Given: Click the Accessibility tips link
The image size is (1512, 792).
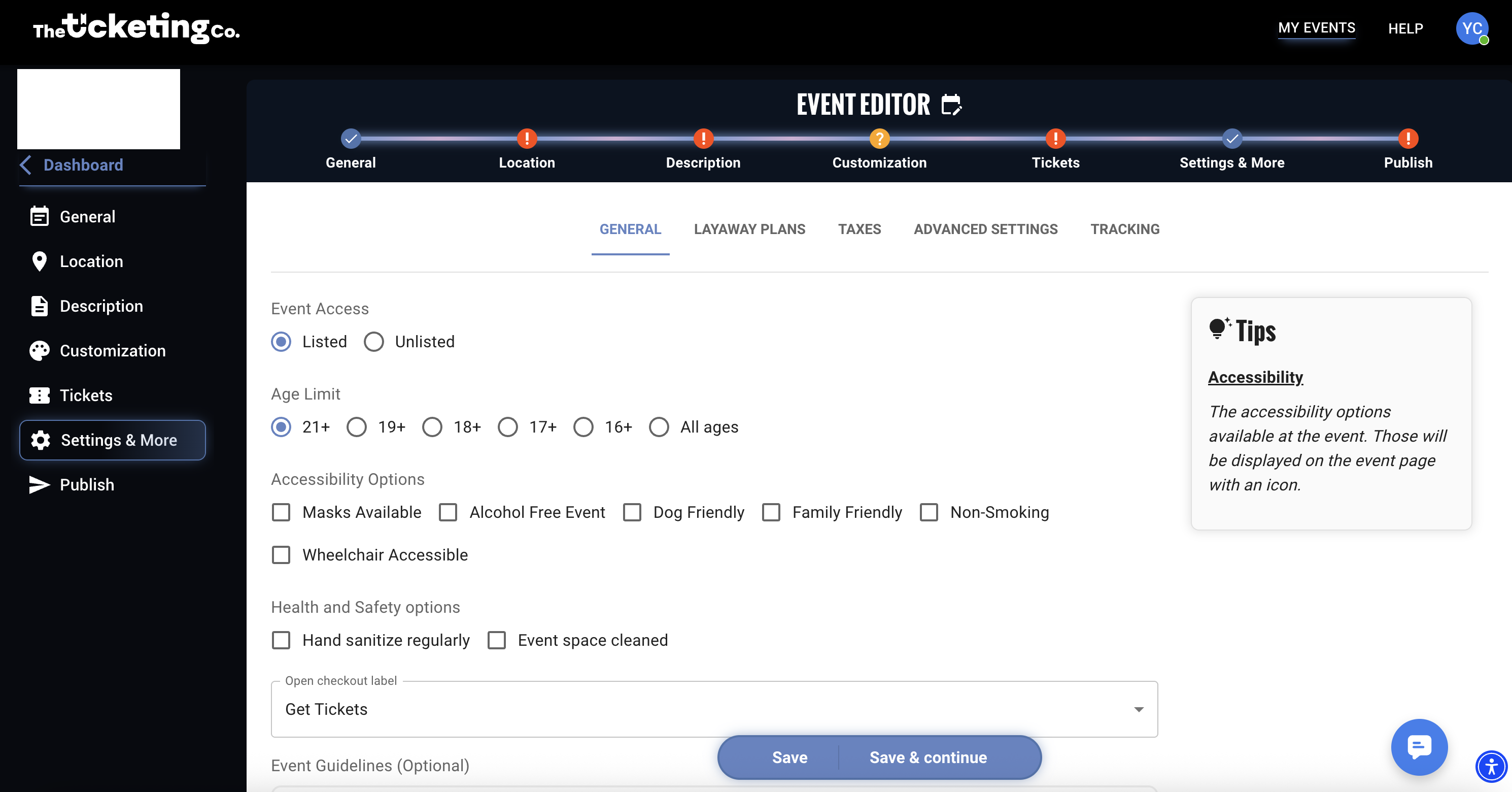Looking at the screenshot, I should point(1255,377).
